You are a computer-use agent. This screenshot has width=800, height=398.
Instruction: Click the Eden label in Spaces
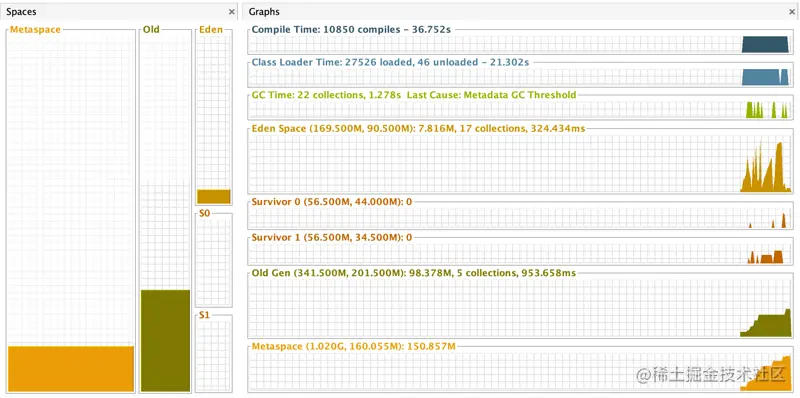point(211,30)
